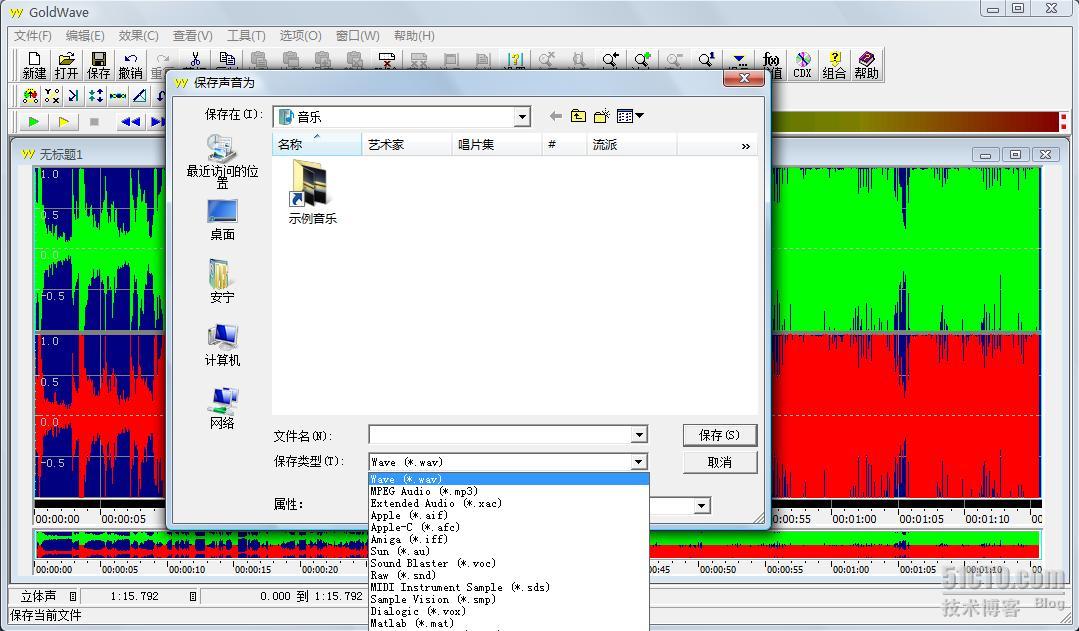Open the 工具(T) menu

click(246, 36)
